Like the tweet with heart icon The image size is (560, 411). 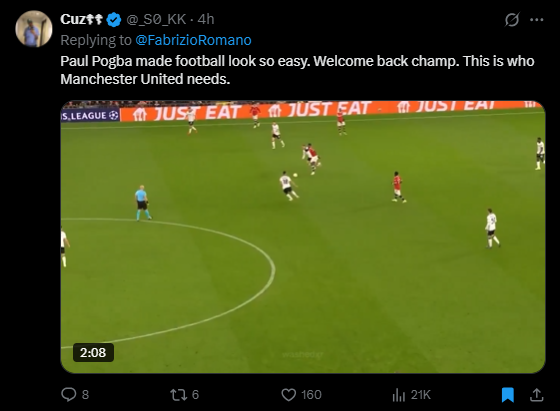click(x=289, y=395)
